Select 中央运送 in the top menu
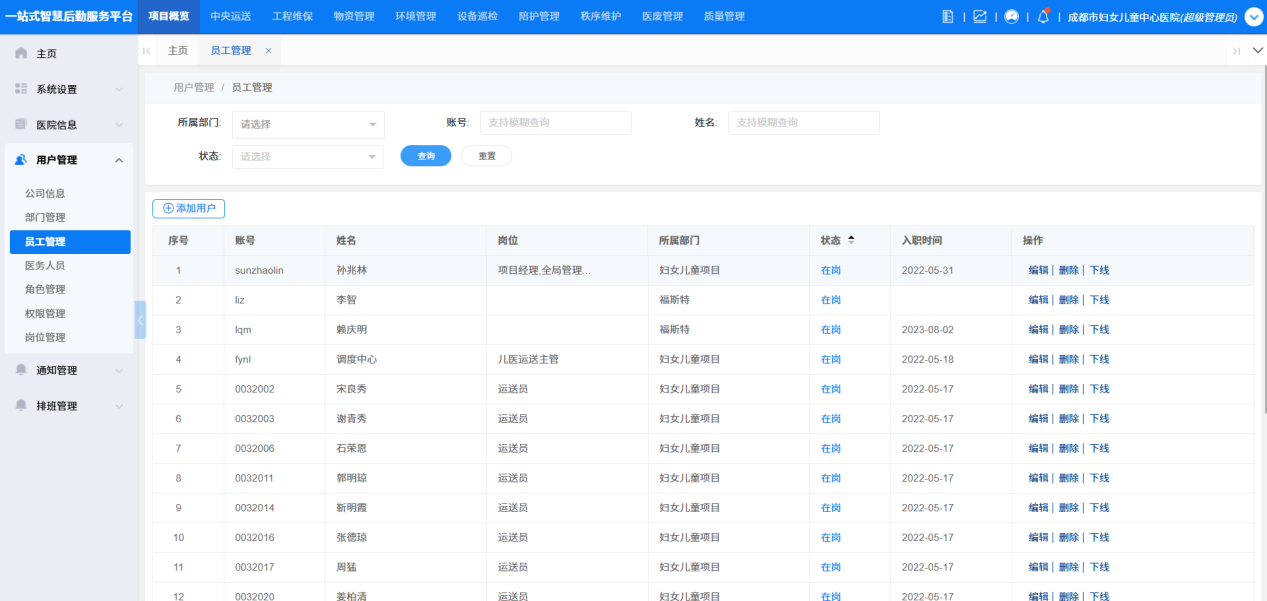Viewport: 1267px width, 601px height. tap(230, 17)
